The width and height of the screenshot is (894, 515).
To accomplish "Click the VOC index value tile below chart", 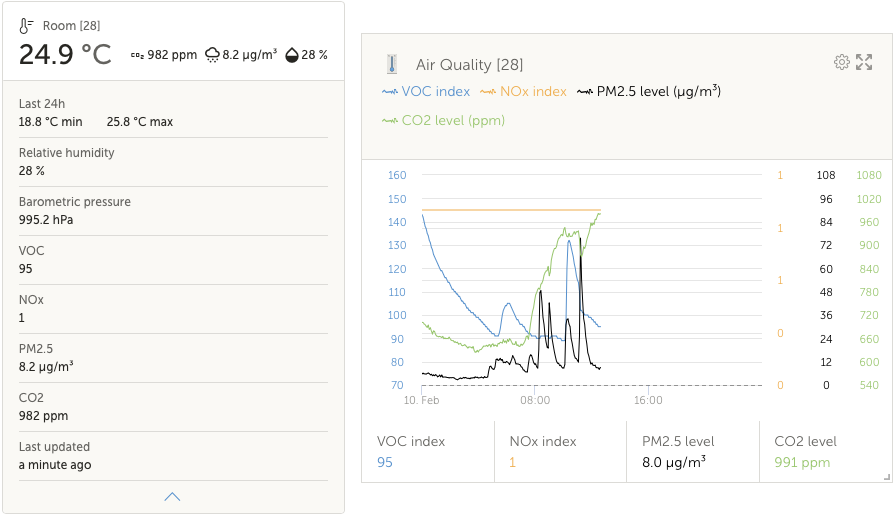I will [x=428, y=452].
